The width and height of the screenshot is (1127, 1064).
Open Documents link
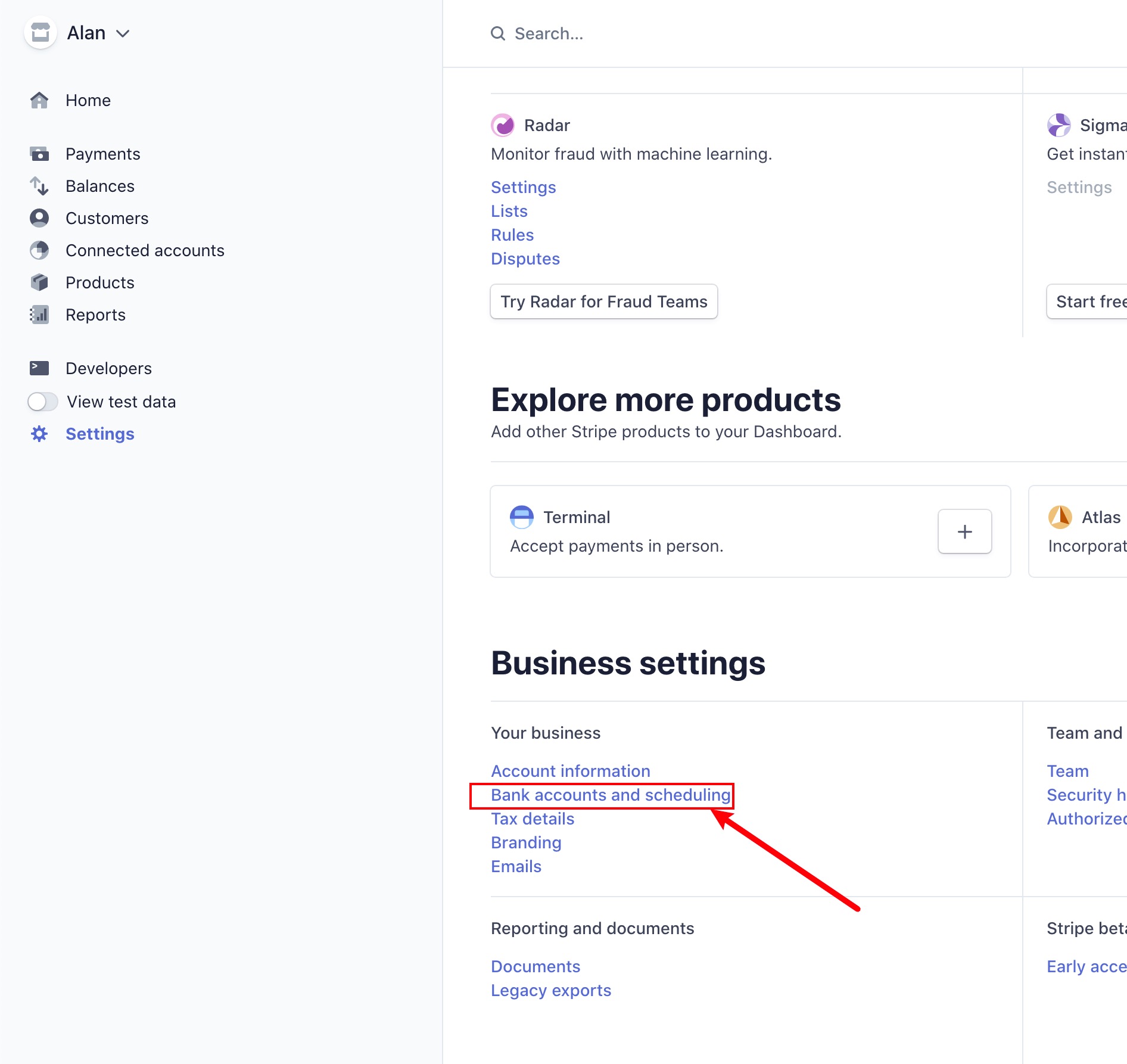536,966
